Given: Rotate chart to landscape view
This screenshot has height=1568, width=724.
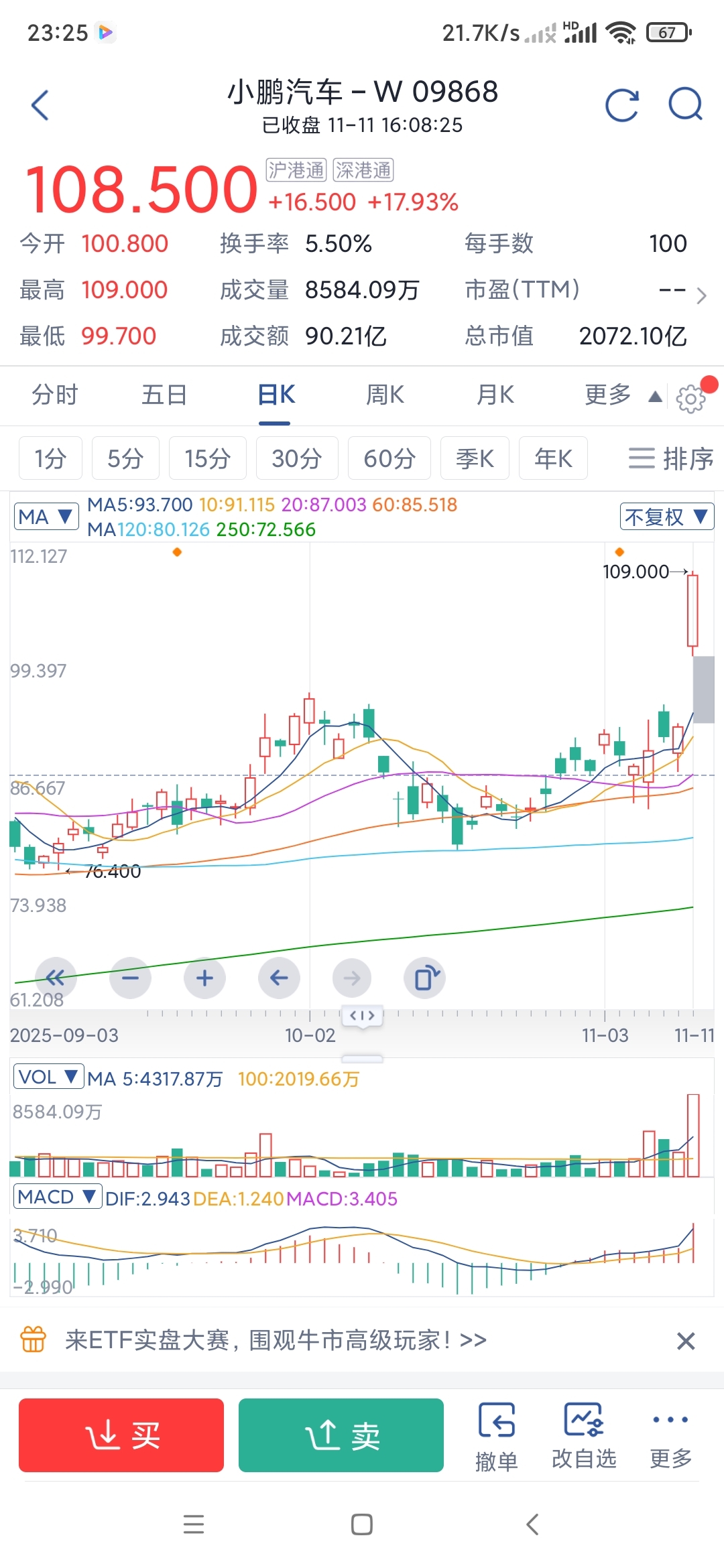Looking at the screenshot, I should pyautogui.click(x=426, y=978).
